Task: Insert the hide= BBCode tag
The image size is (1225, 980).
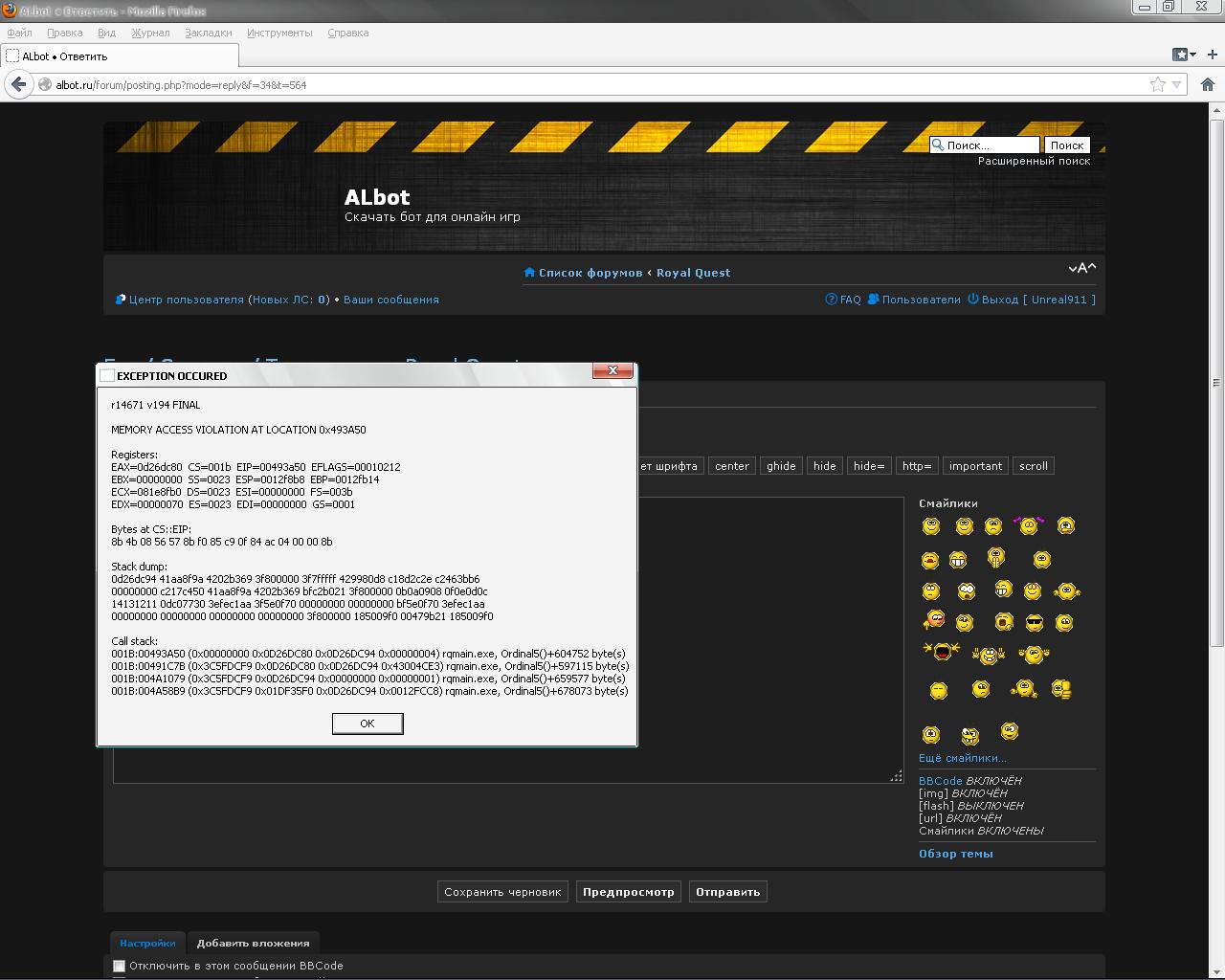Action: pos(869,466)
